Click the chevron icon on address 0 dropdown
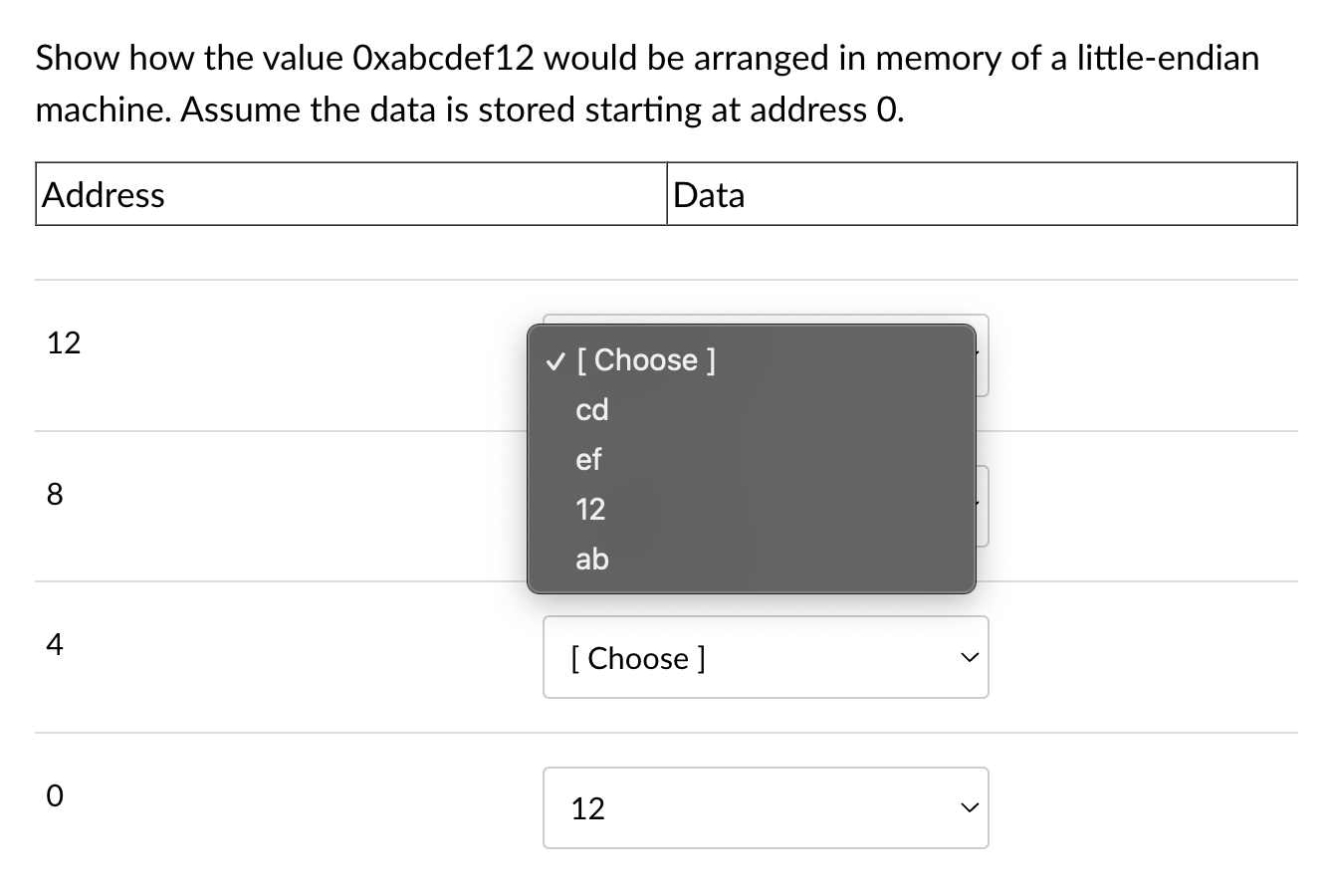The width and height of the screenshot is (1330, 896). (967, 808)
